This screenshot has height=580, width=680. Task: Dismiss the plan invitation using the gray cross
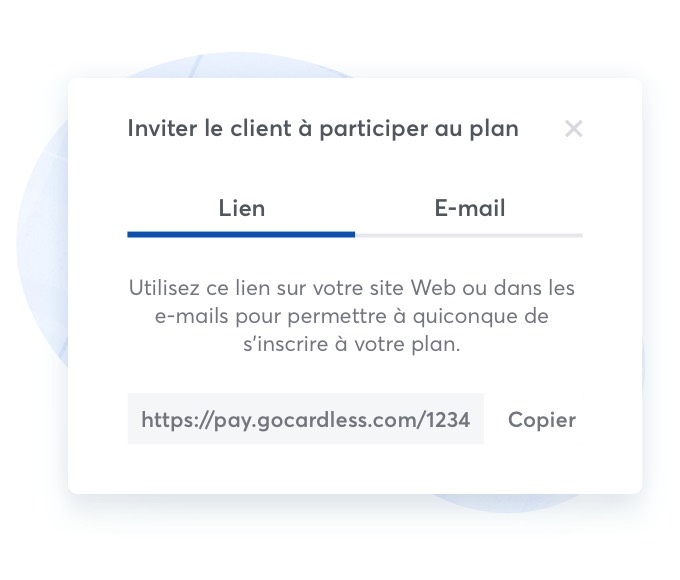tap(573, 129)
